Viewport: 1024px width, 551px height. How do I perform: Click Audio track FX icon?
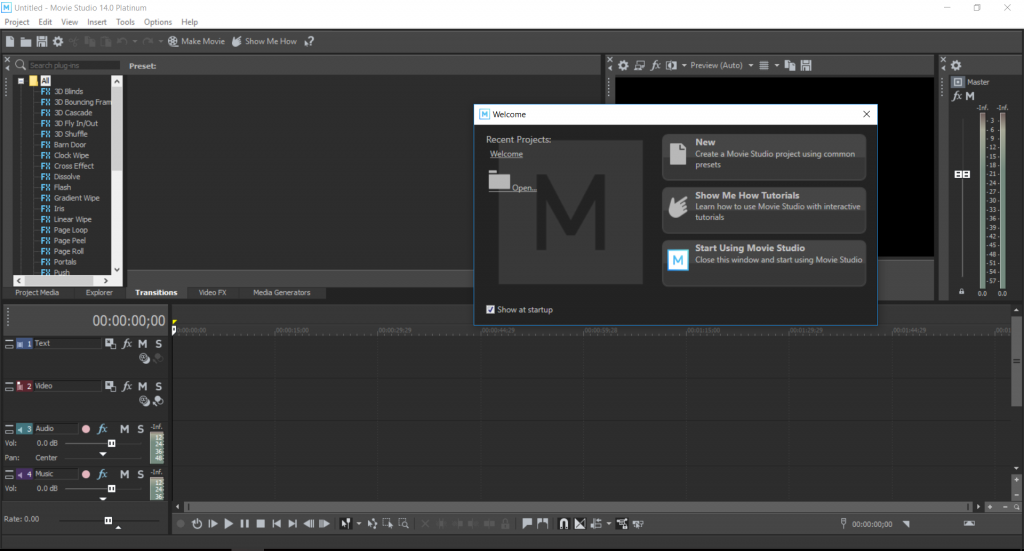[103, 429]
